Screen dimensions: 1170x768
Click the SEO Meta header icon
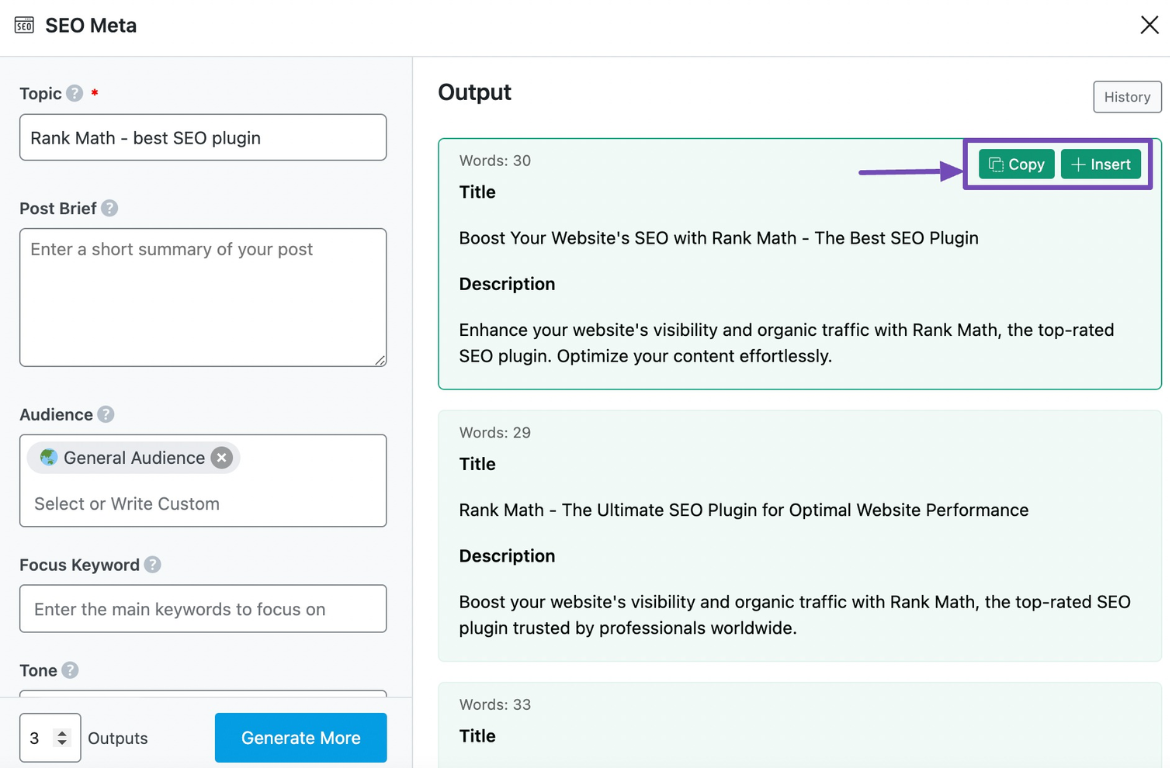pyautogui.click(x=24, y=26)
